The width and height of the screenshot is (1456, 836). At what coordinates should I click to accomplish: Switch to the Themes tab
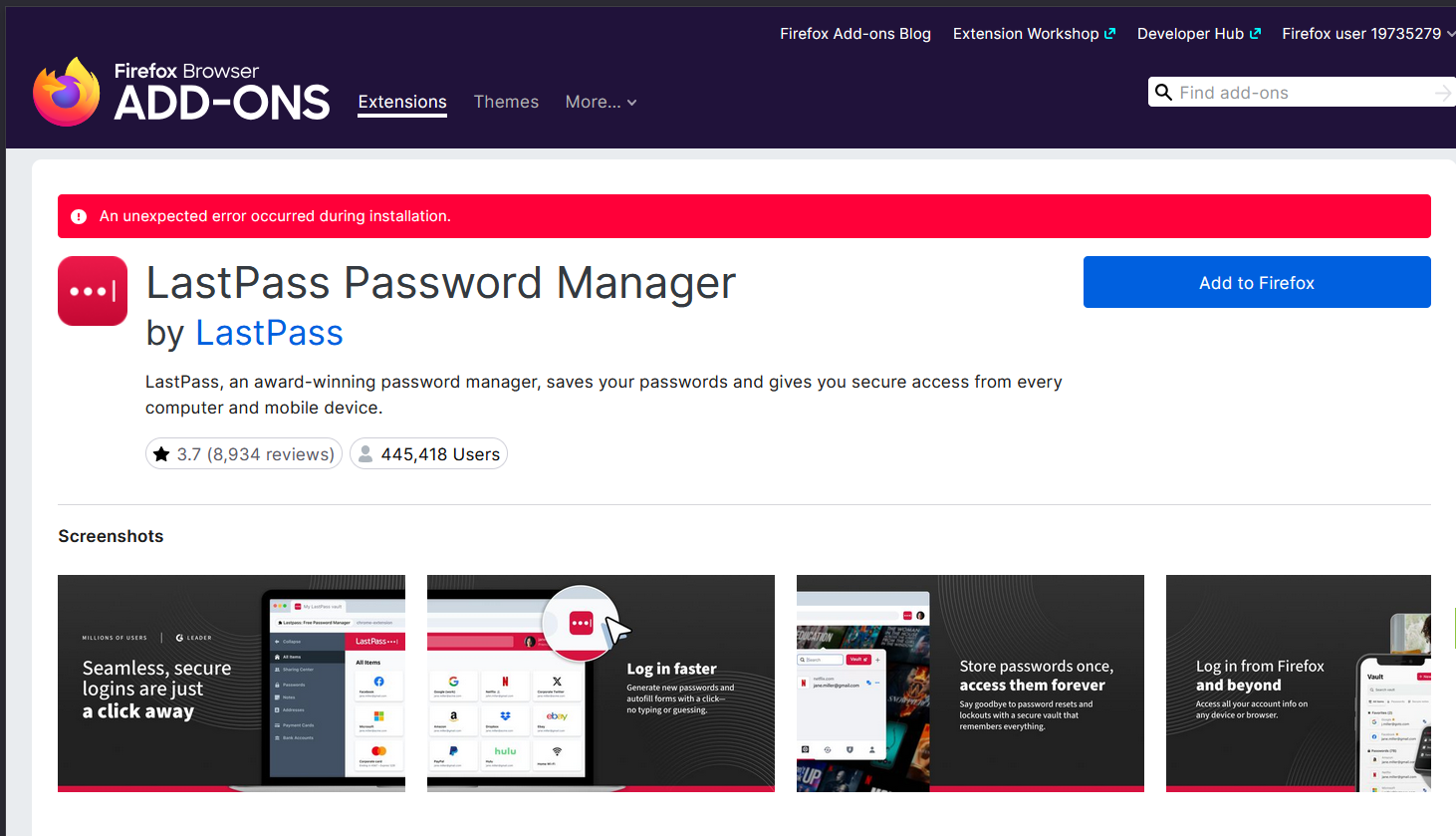(x=506, y=102)
